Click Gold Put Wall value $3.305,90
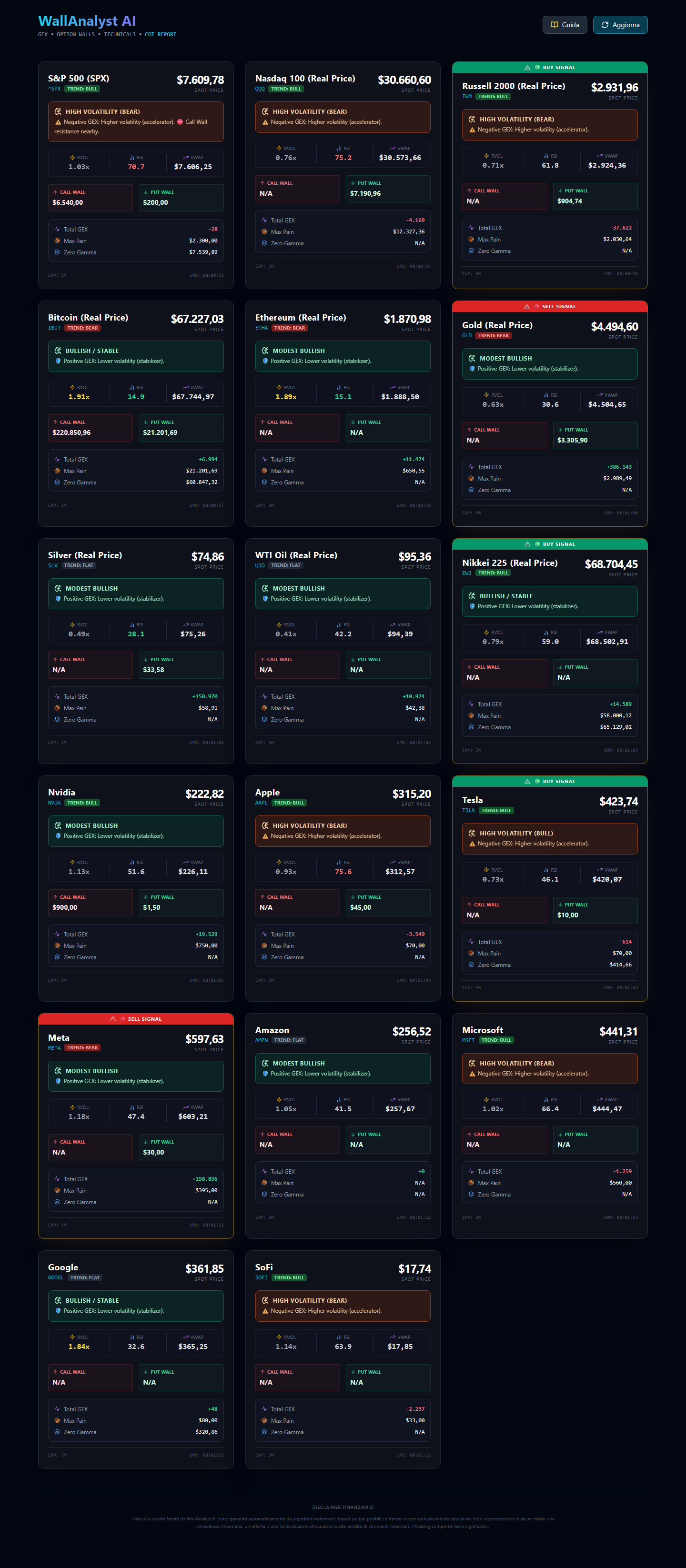This screenshot has height=1568, width=686. point(573,440)
